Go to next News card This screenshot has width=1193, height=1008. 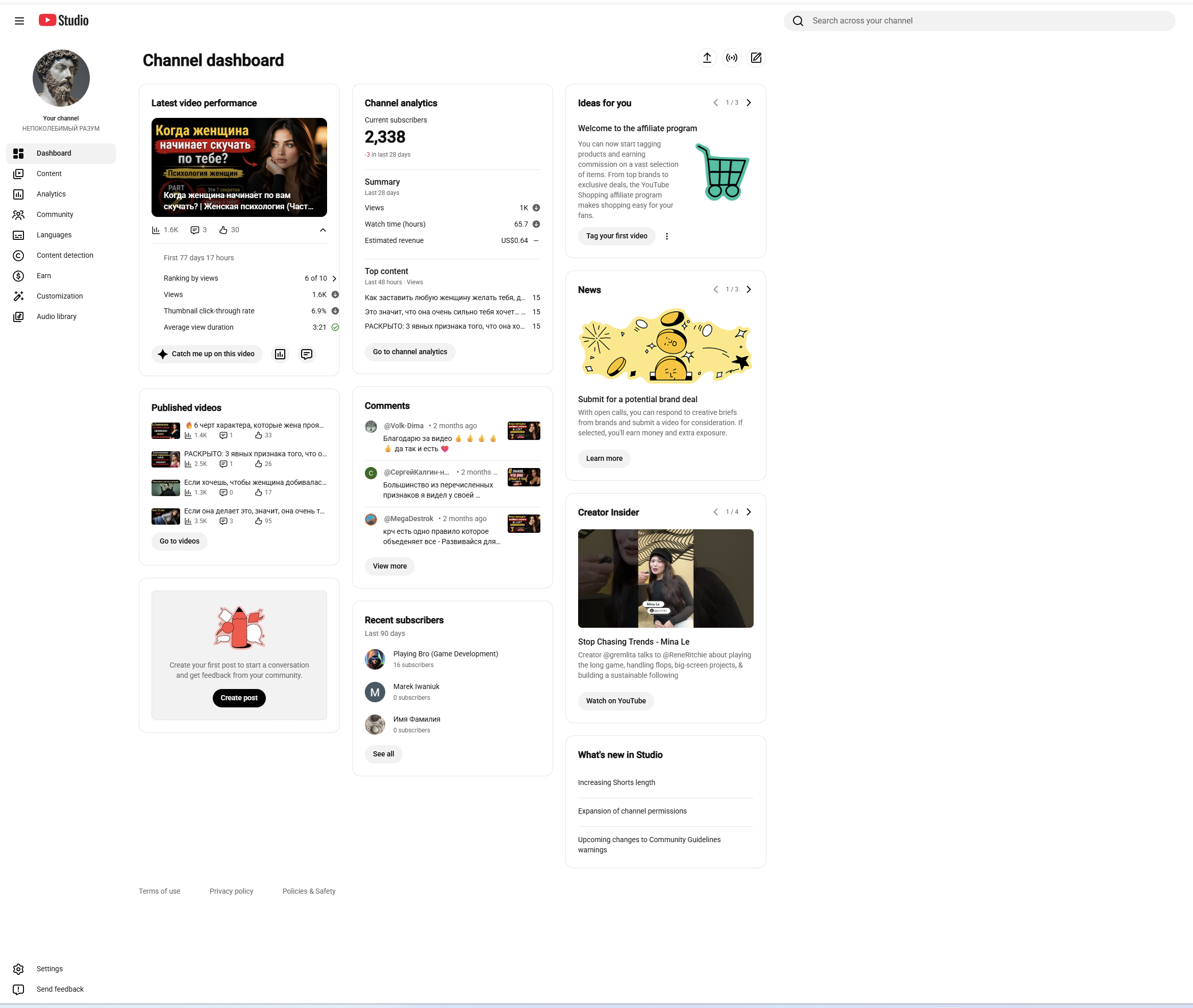pyautogui.click(x=749, y=290)
